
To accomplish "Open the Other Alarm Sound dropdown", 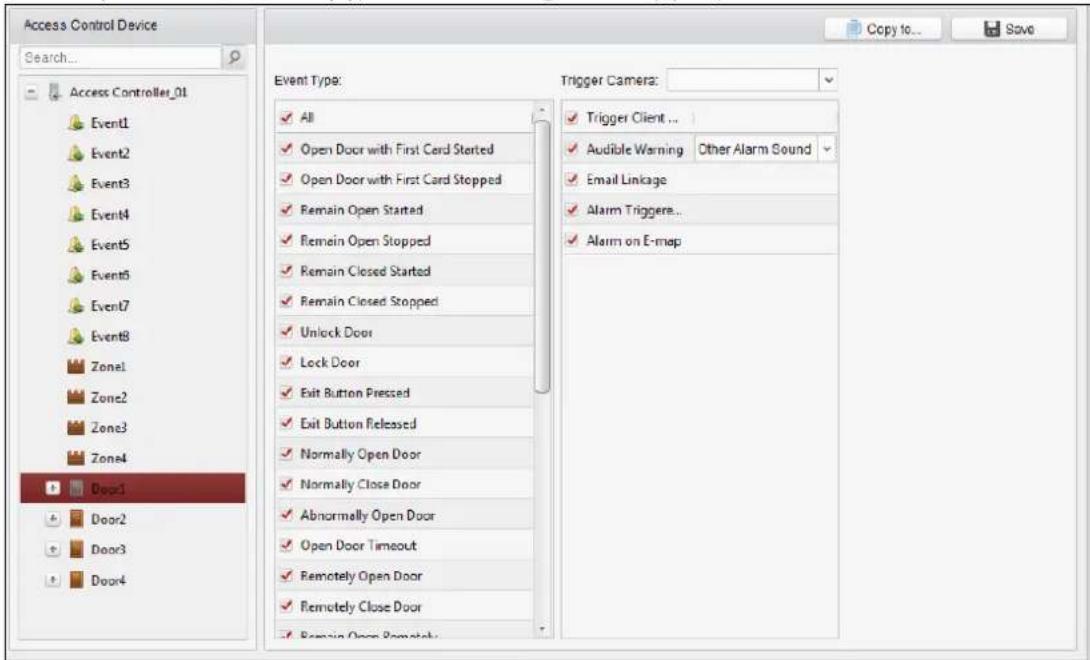I will click(827, 149).
